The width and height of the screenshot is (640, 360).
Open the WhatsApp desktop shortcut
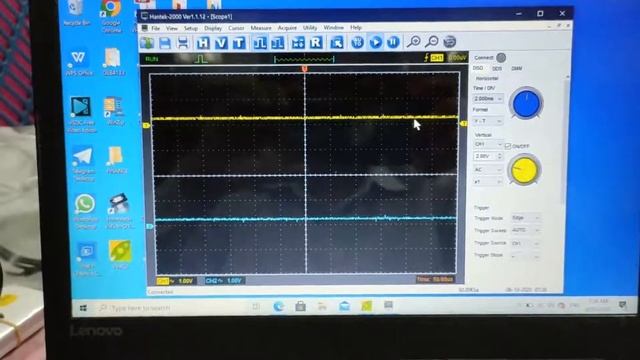[85, 211]
